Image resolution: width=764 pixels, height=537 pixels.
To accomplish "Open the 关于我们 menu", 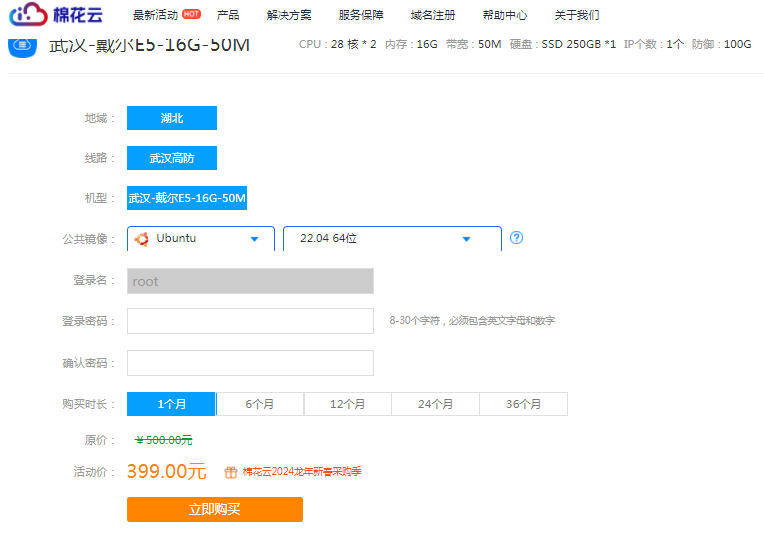I will (577, 15).
